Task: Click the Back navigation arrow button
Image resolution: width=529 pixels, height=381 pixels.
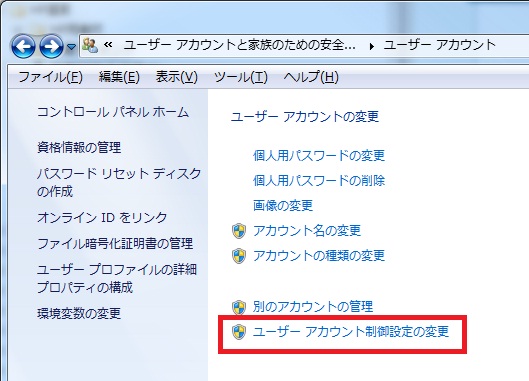Action: 23,46
